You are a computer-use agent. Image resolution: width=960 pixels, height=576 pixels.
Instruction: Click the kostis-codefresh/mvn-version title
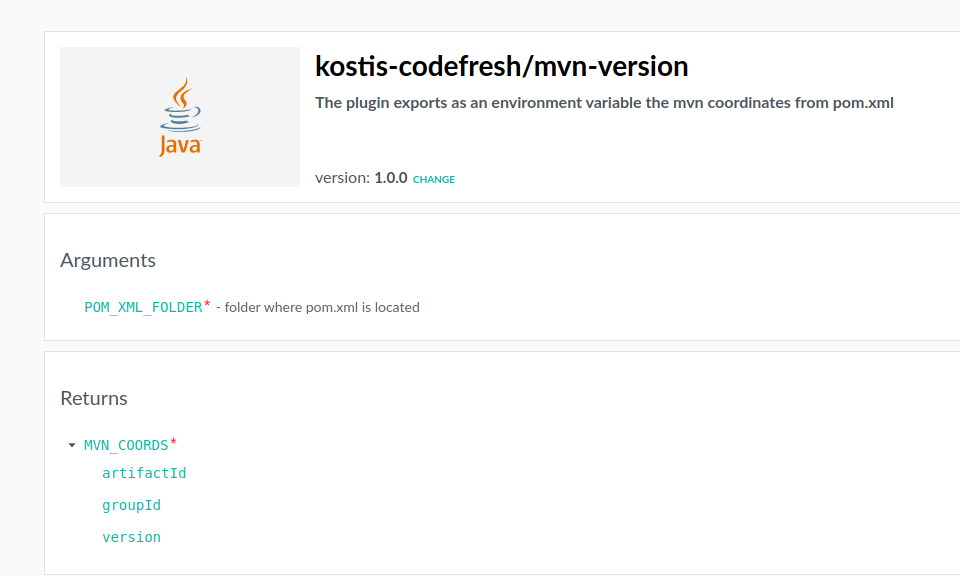(x=501, y=66)
